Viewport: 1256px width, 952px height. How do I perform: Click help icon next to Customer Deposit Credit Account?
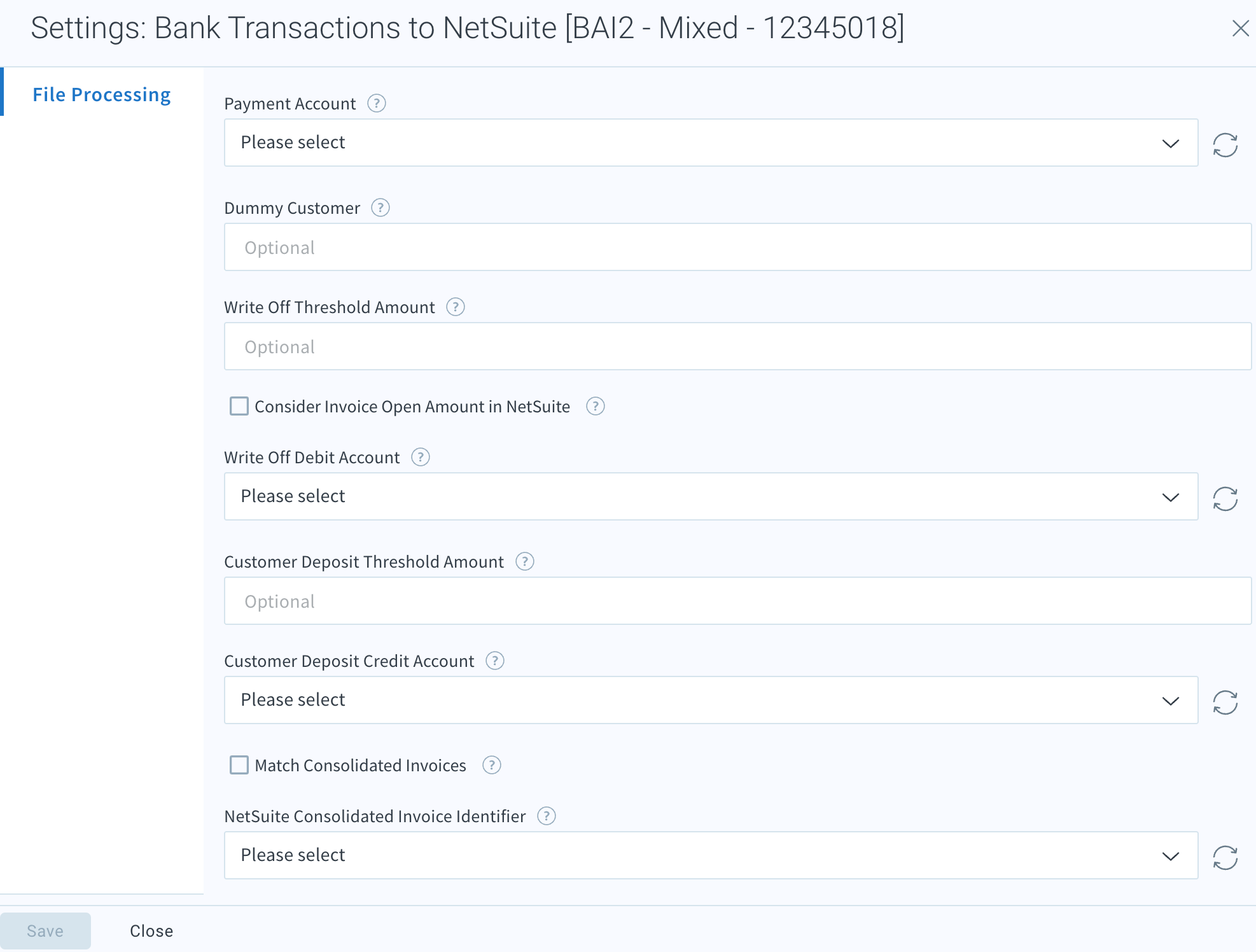[495, 661]
